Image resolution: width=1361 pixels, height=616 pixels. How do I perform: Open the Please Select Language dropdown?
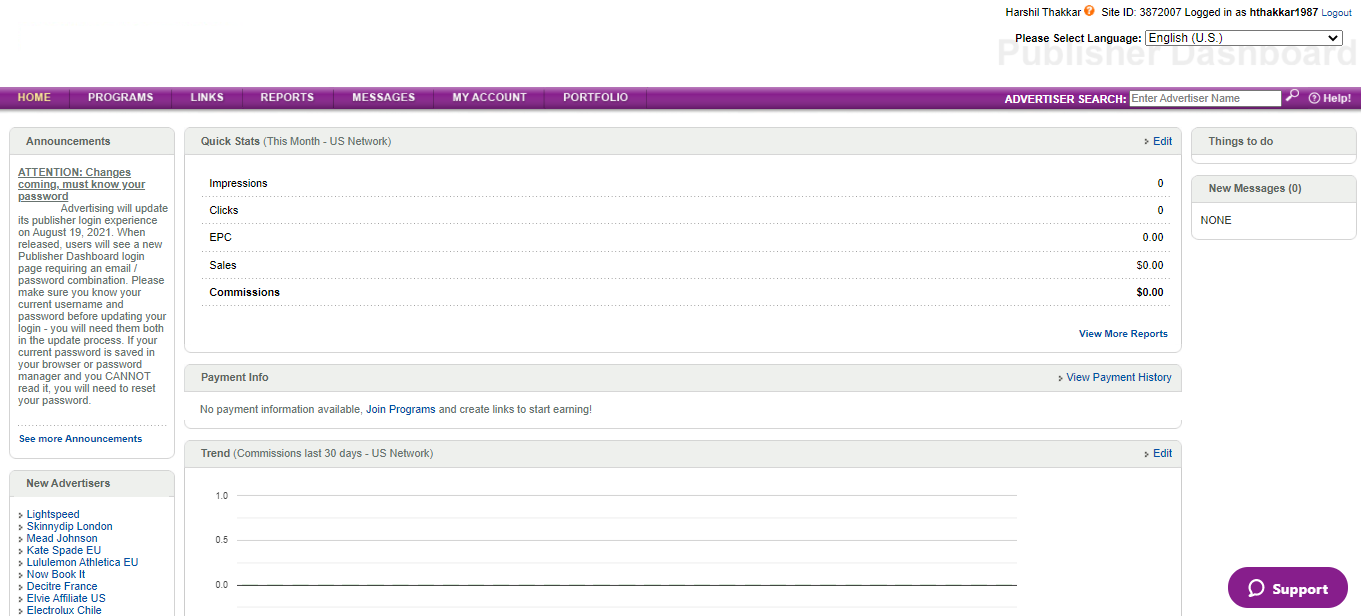(1243, 37)
